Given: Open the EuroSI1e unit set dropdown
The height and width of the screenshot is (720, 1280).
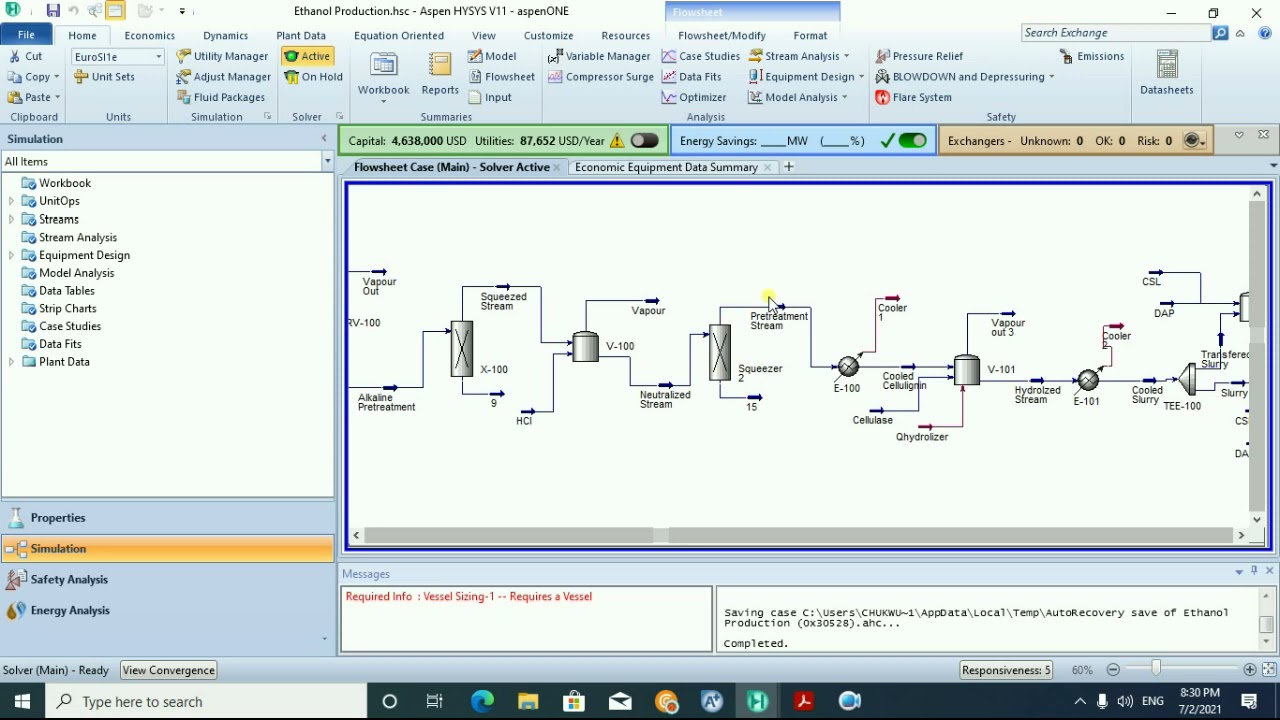Looking at the screenshot, I should coord(158,57).
